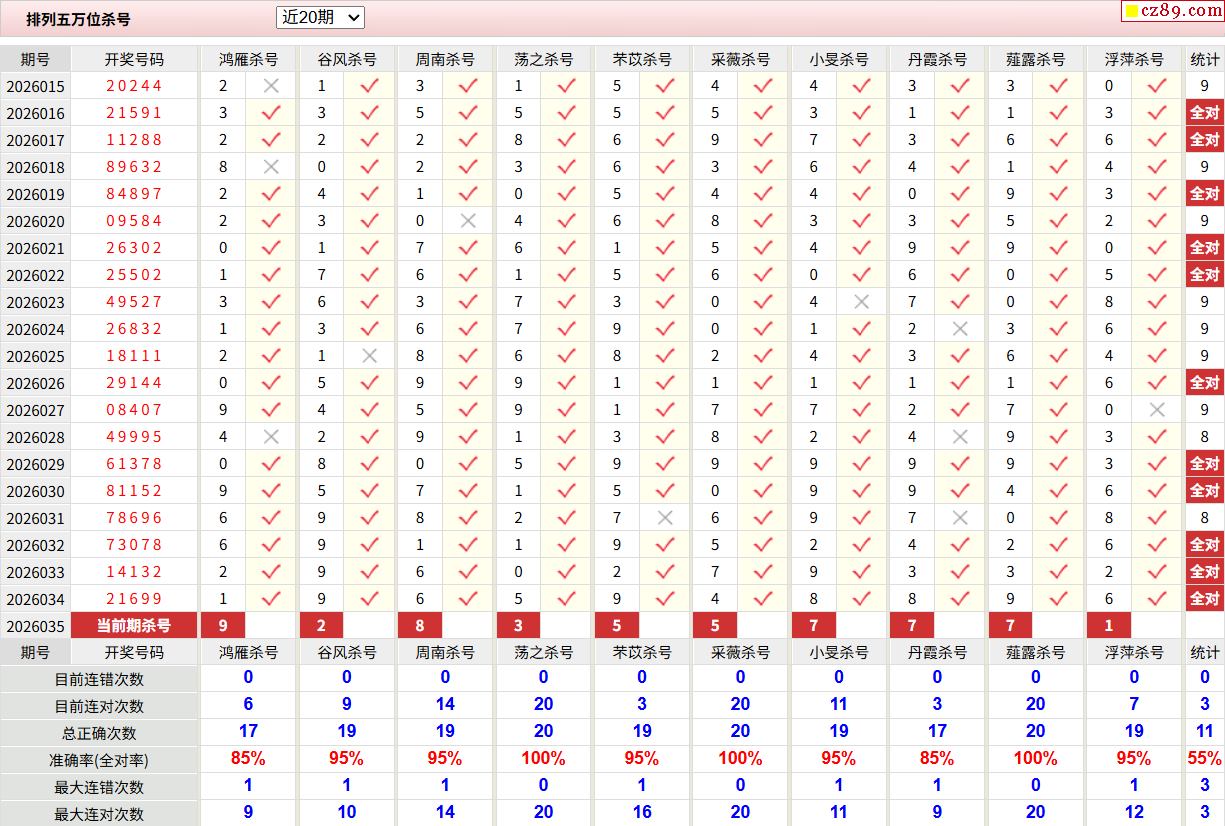Click the top 采薇杀号 column header
The image size is (1225, 826).
[740, 59]
